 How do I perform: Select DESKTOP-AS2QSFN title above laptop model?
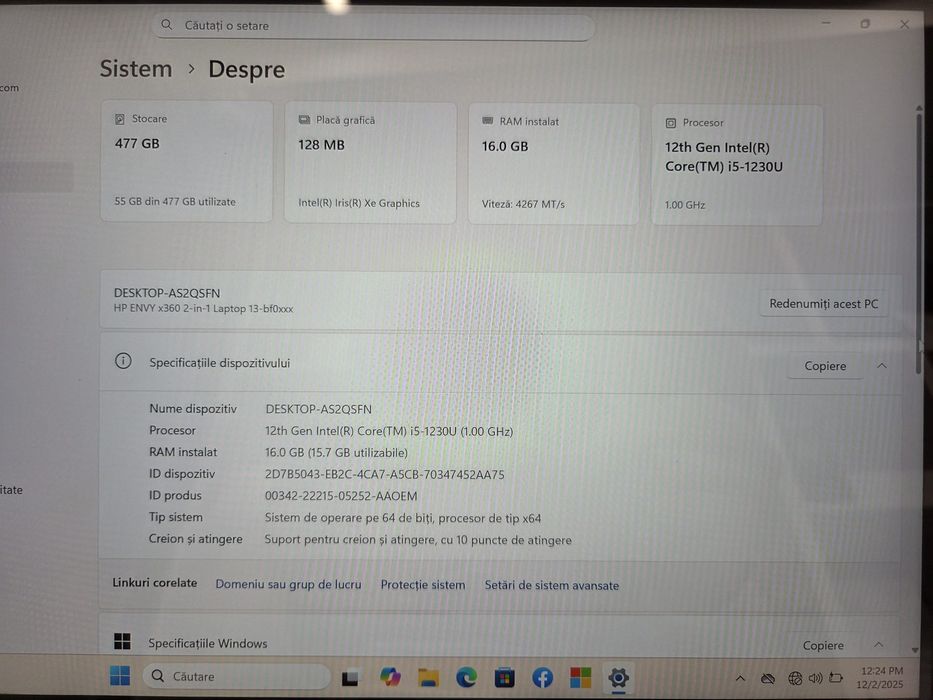pyautogui.click(x=167, y=293)
